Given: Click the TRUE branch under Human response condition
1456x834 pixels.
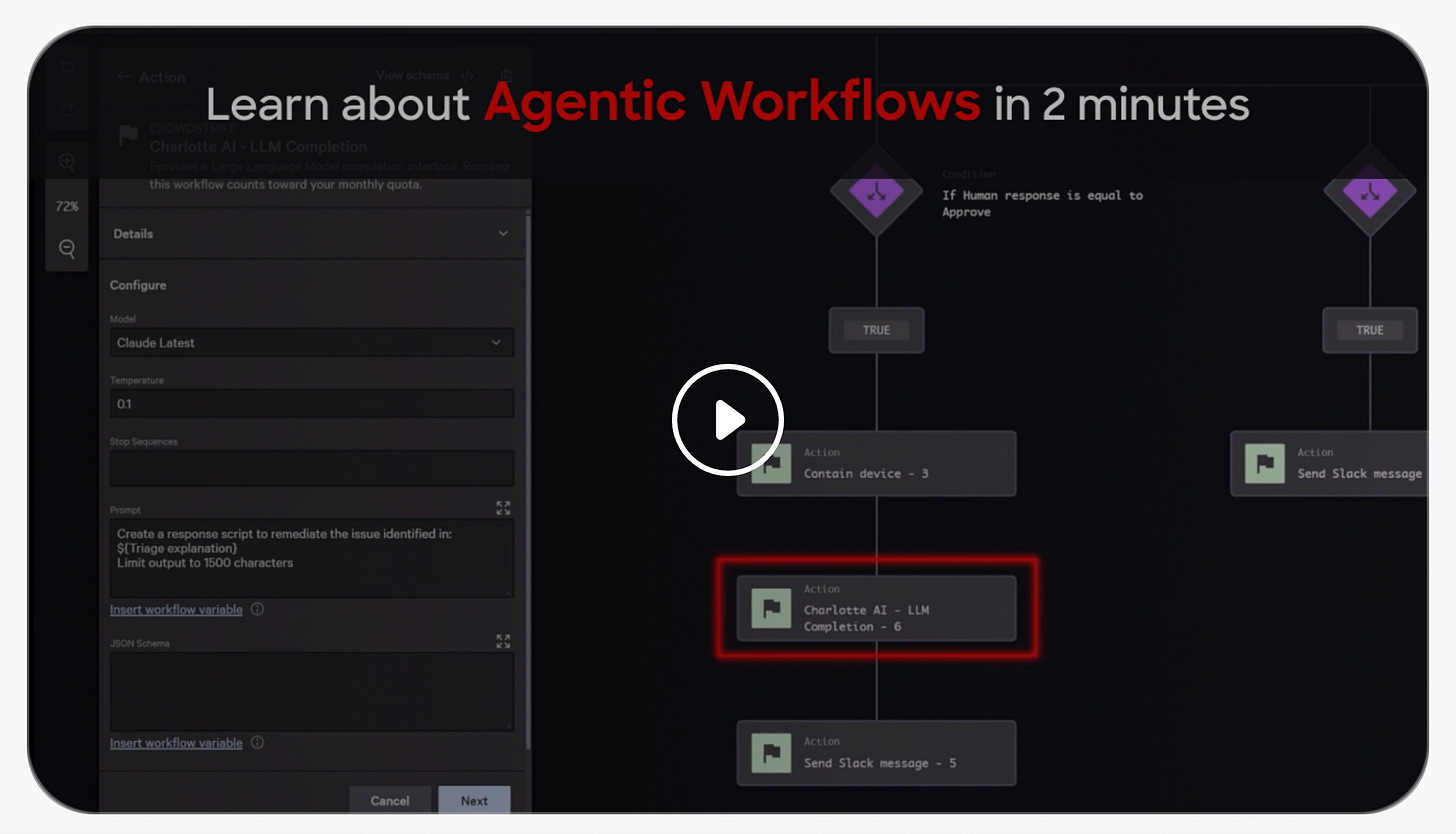Looking at the screenshot, I should click(x=876, y=330).
